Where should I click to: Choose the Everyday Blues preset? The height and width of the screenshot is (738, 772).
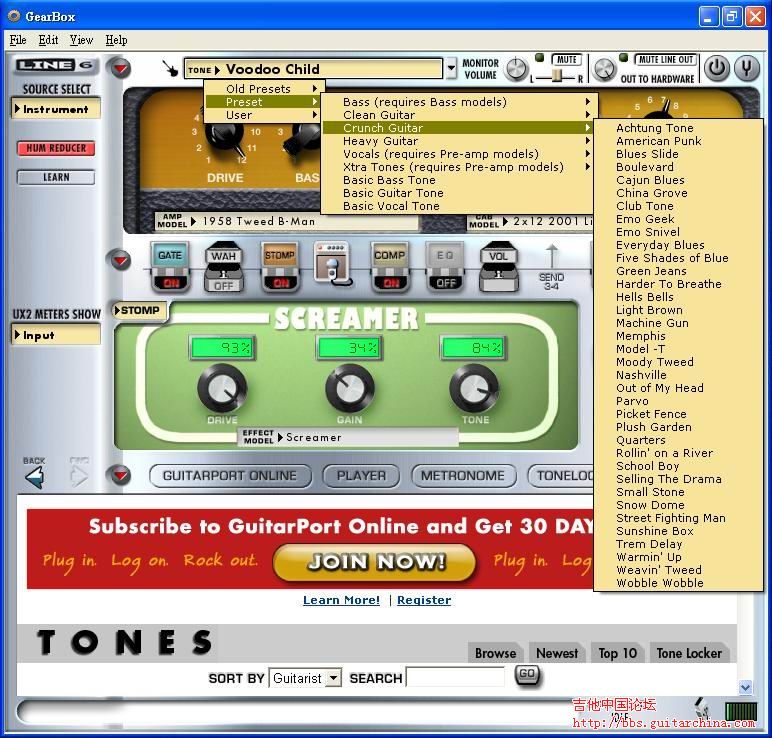tap(660, 245)
